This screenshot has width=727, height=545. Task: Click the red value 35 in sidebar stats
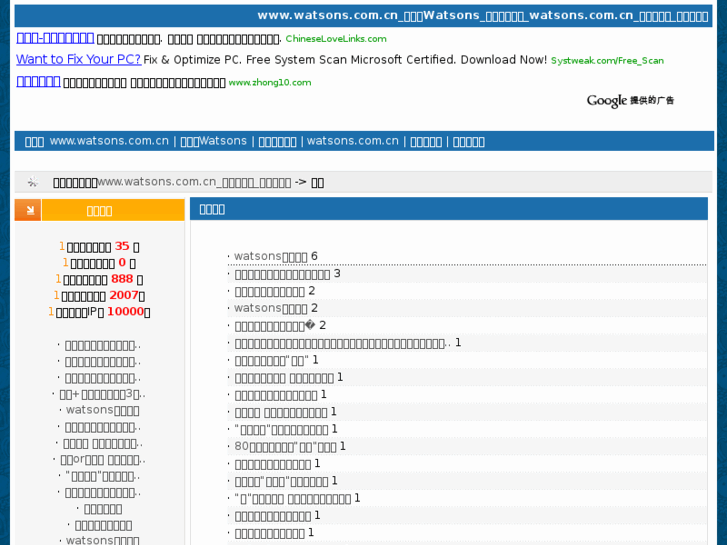[x=122, y=246]
